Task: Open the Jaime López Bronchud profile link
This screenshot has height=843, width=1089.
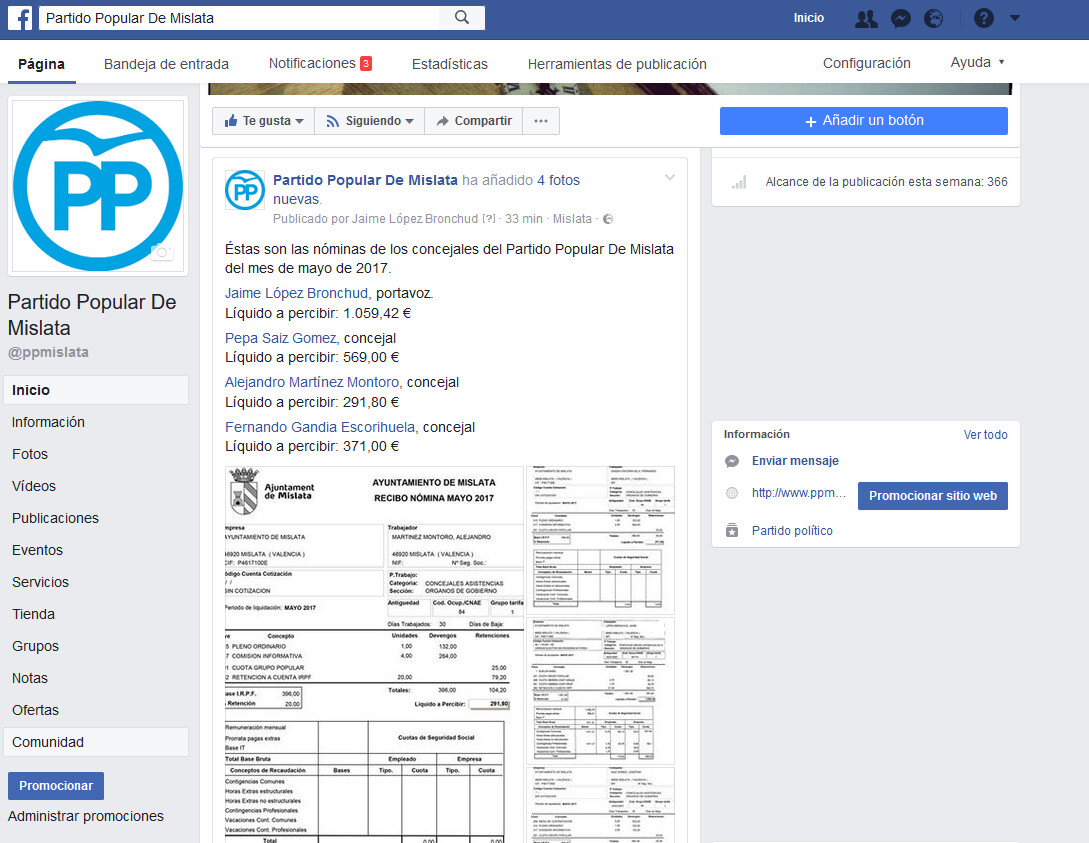Action: [x=296, y=293]
